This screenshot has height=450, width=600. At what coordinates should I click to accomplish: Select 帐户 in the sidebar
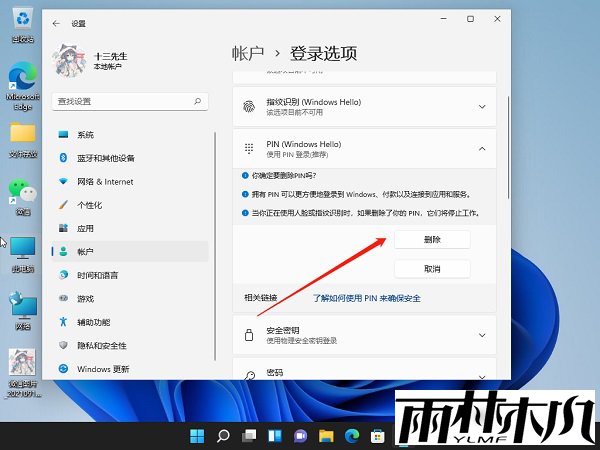pyautogui.click(x=130, y=252)
